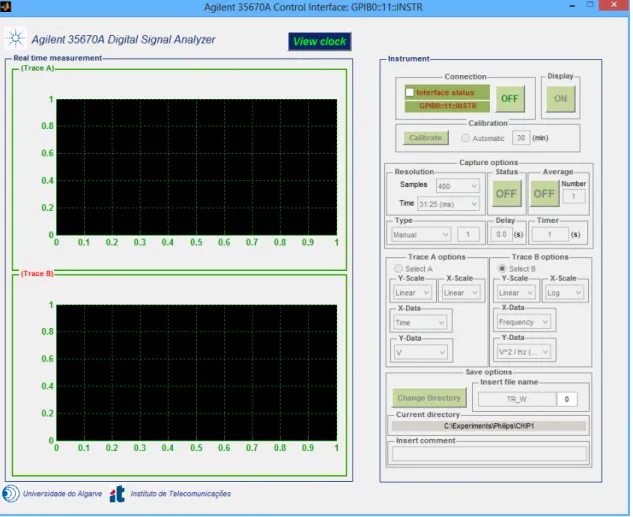Click the Change Directory button

tap(429, 398)
